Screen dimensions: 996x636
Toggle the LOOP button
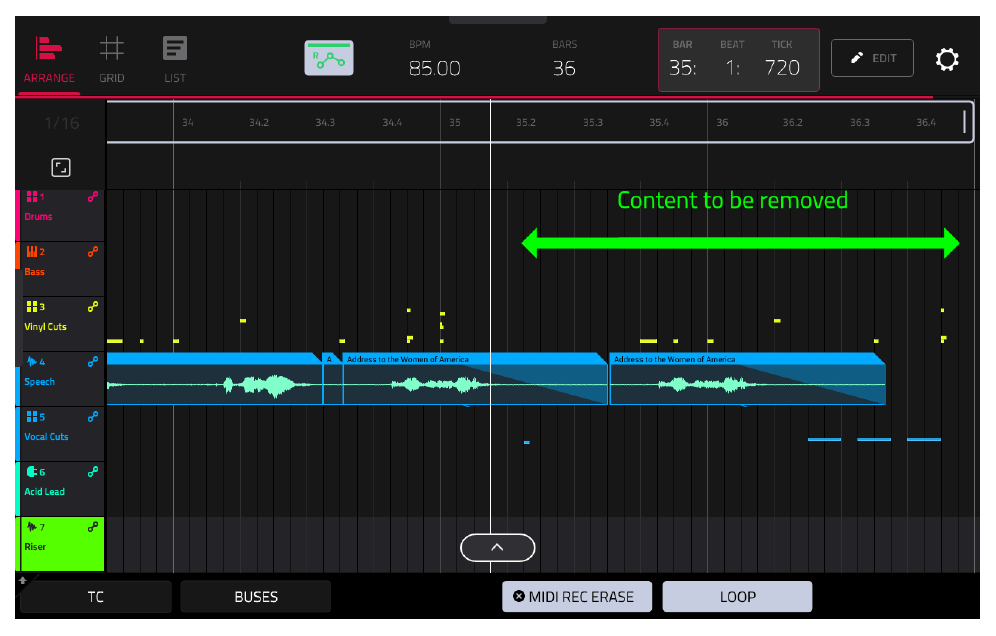pos(737,597)
